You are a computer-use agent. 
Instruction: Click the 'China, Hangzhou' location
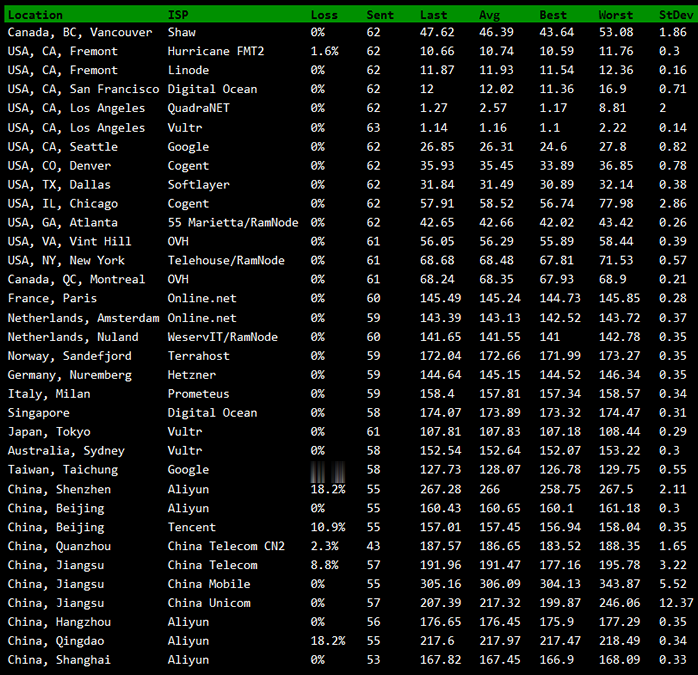[59, 622]
